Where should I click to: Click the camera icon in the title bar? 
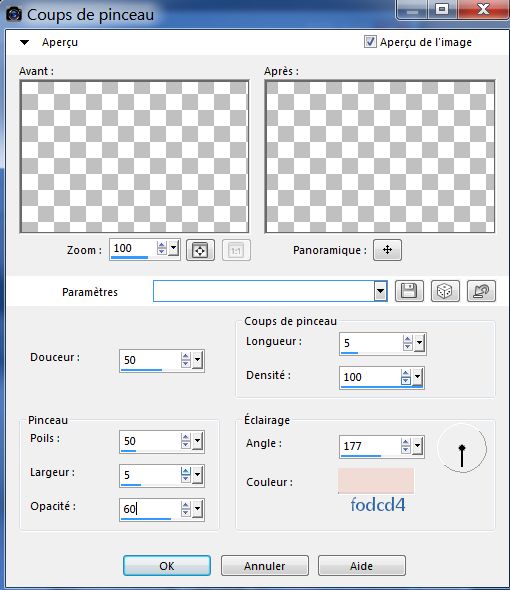14,15
